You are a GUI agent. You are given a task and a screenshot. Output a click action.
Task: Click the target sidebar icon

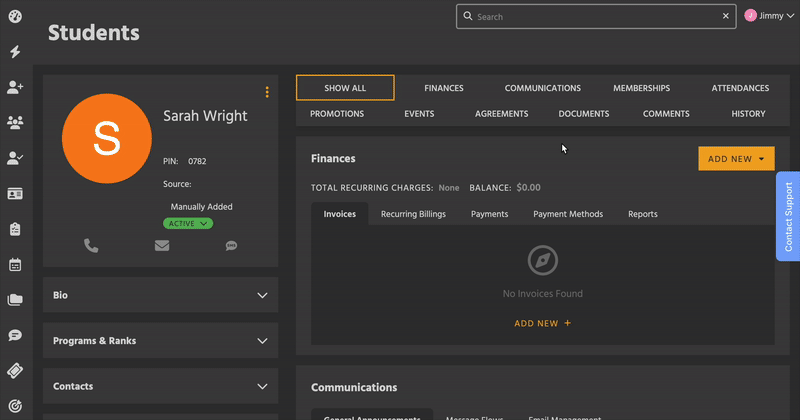tap(15, 406)
